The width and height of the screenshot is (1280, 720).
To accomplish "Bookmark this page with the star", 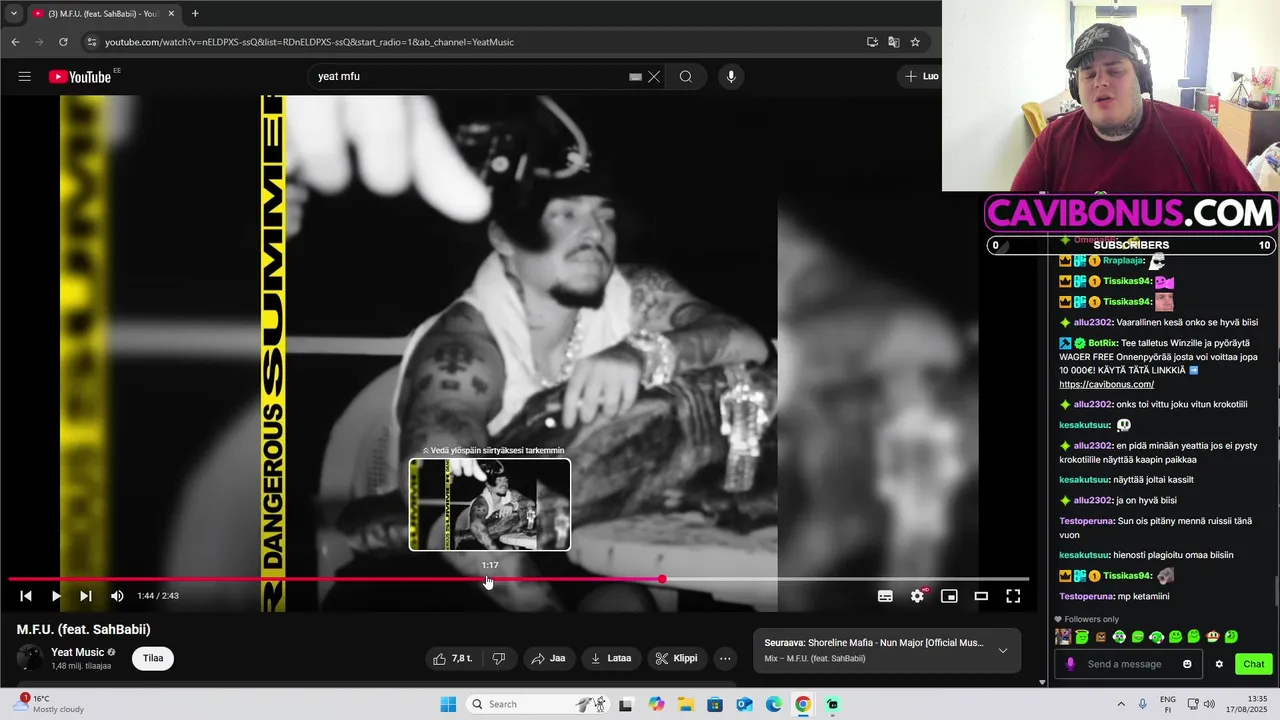I will tap(915, 42).
